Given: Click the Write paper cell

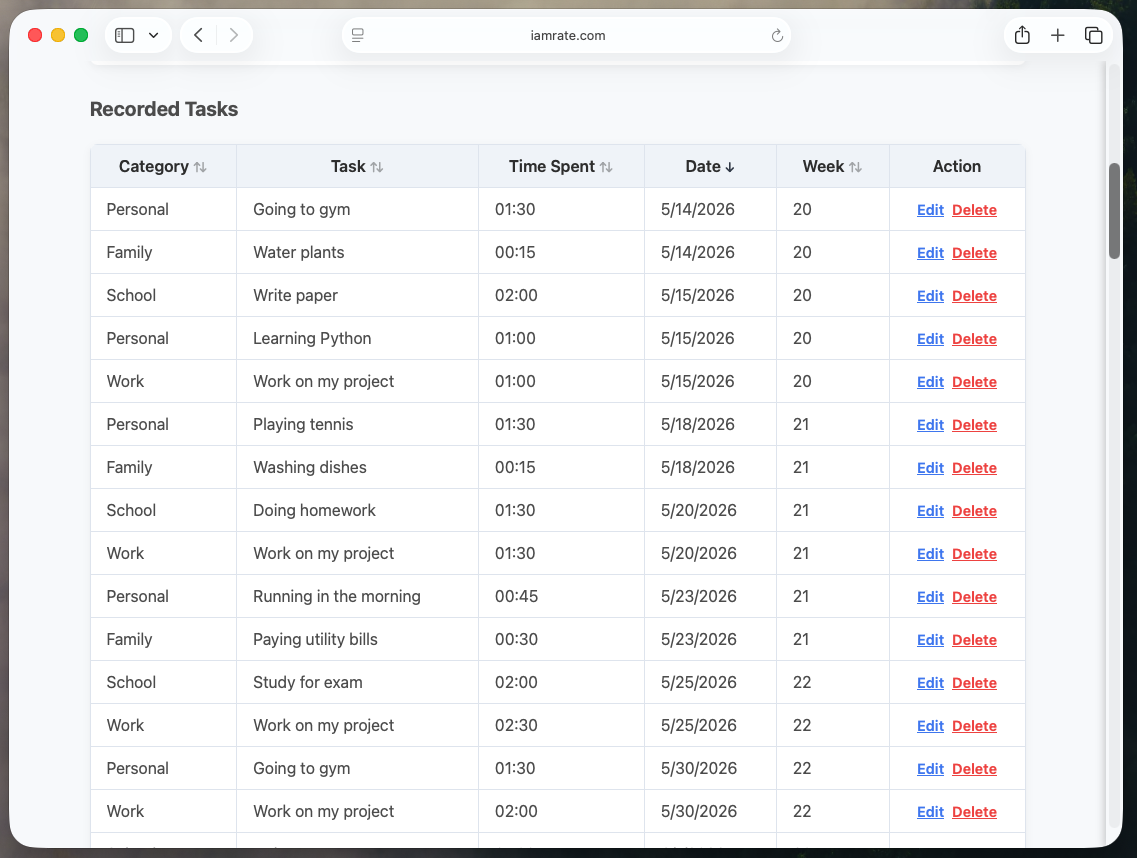Looking at the screenshot, I should click(x=357, y=295).
